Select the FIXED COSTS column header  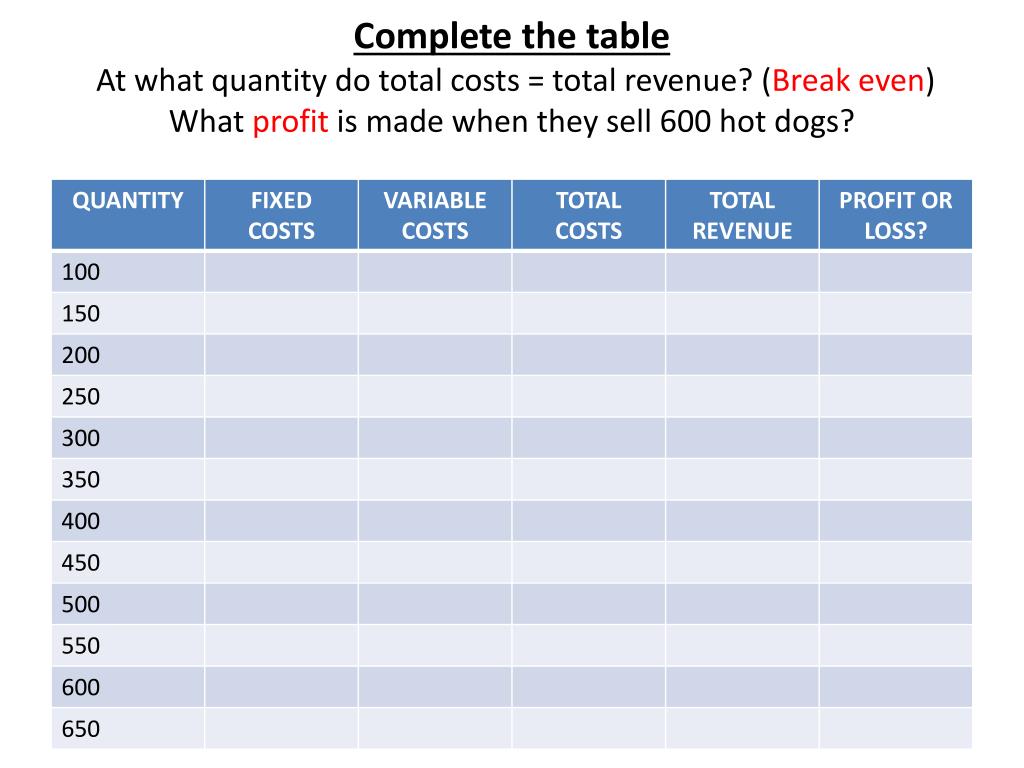point(281,215)
